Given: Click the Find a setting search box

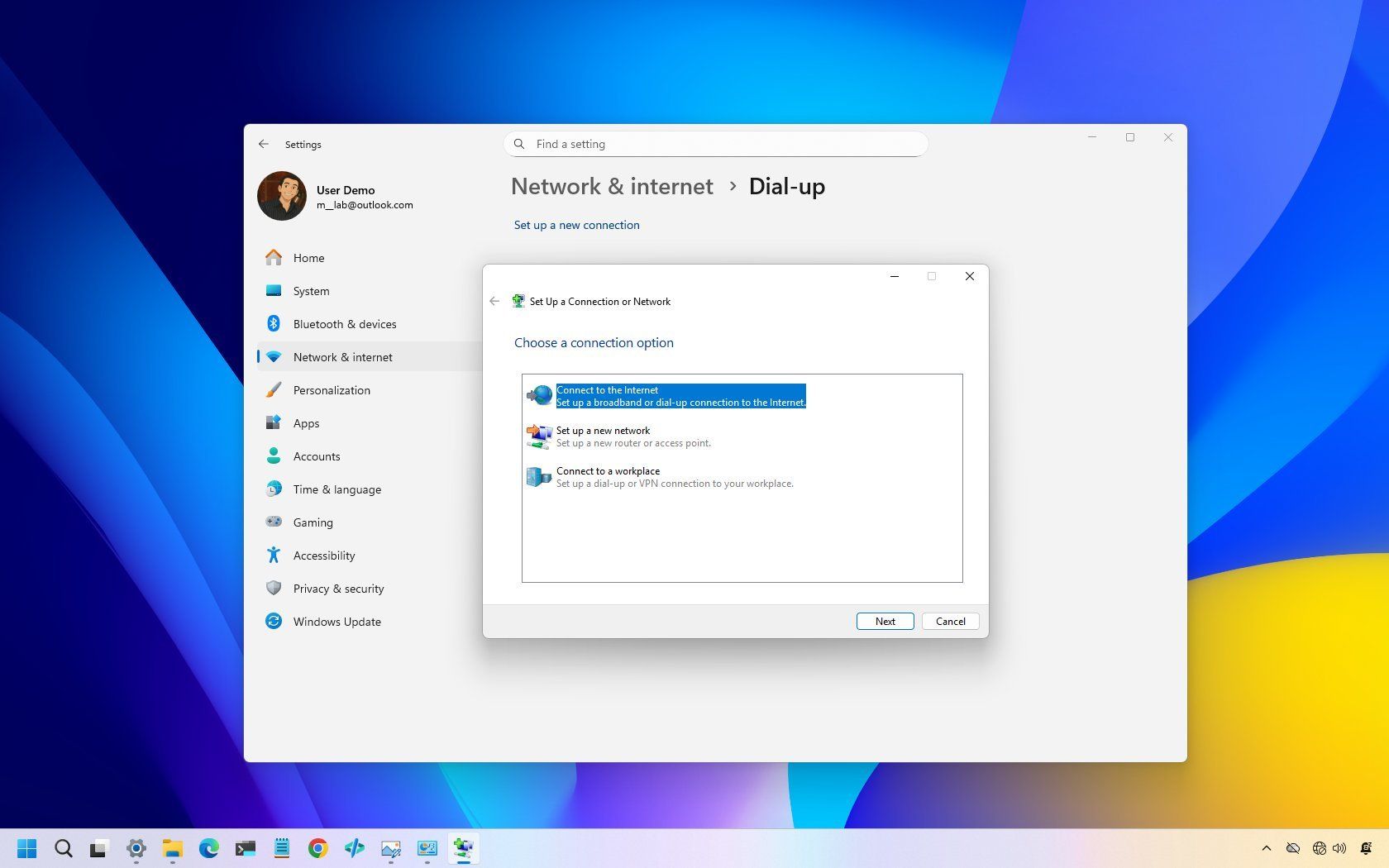Looking at the screenshot, I should point(715,143).
